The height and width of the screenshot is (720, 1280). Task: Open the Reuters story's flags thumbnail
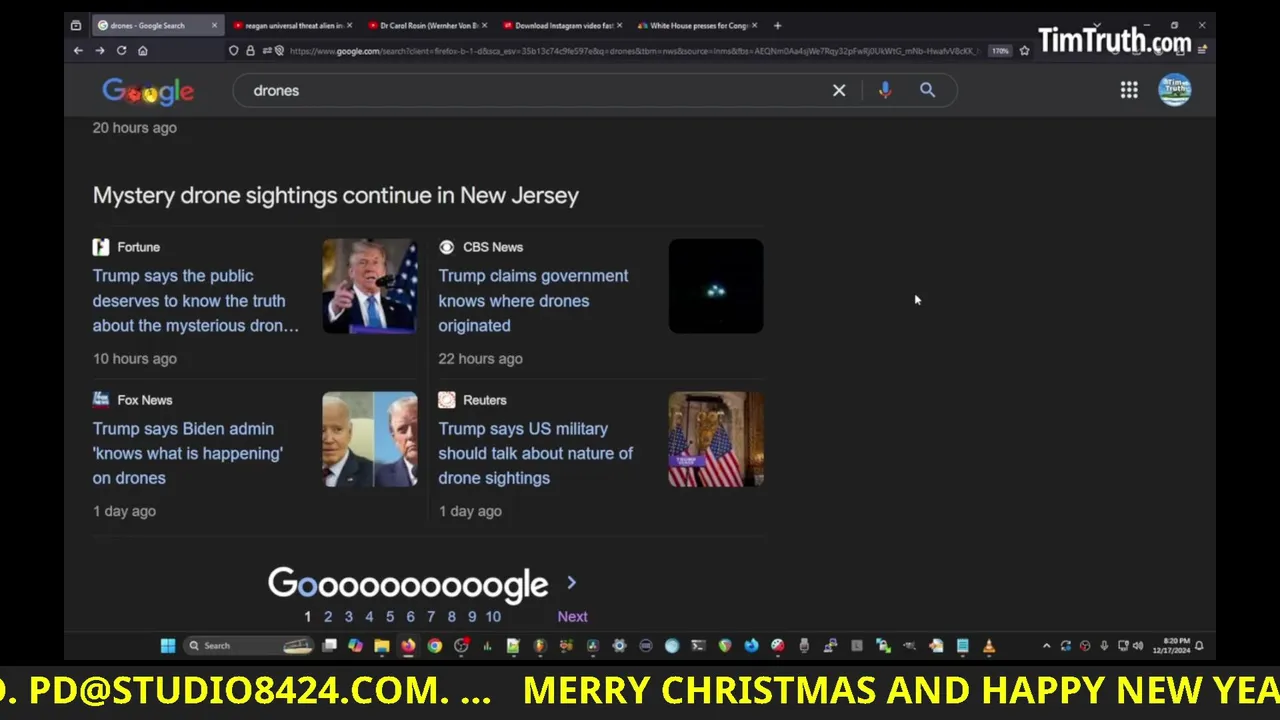tap(716, 439)
